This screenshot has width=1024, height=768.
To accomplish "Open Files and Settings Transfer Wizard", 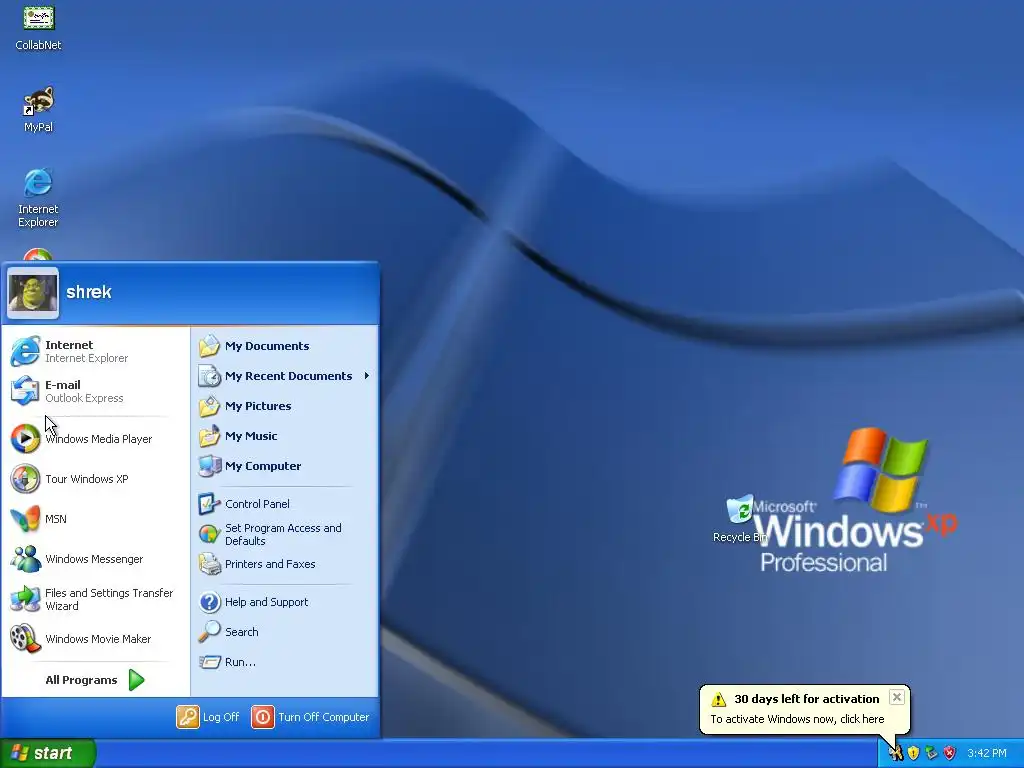I will point(95,599).
